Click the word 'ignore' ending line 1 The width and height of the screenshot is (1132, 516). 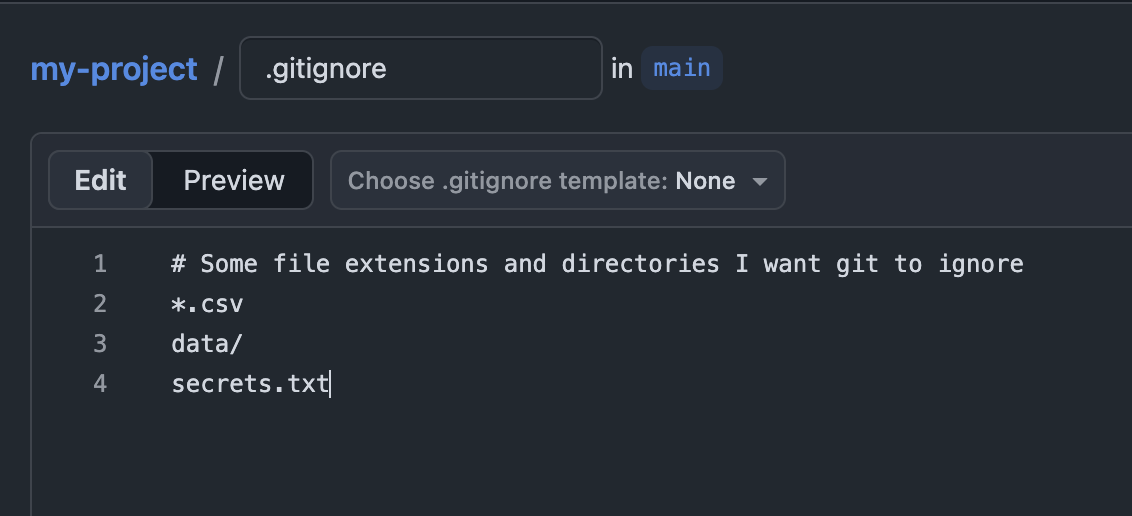coord(980,265)
